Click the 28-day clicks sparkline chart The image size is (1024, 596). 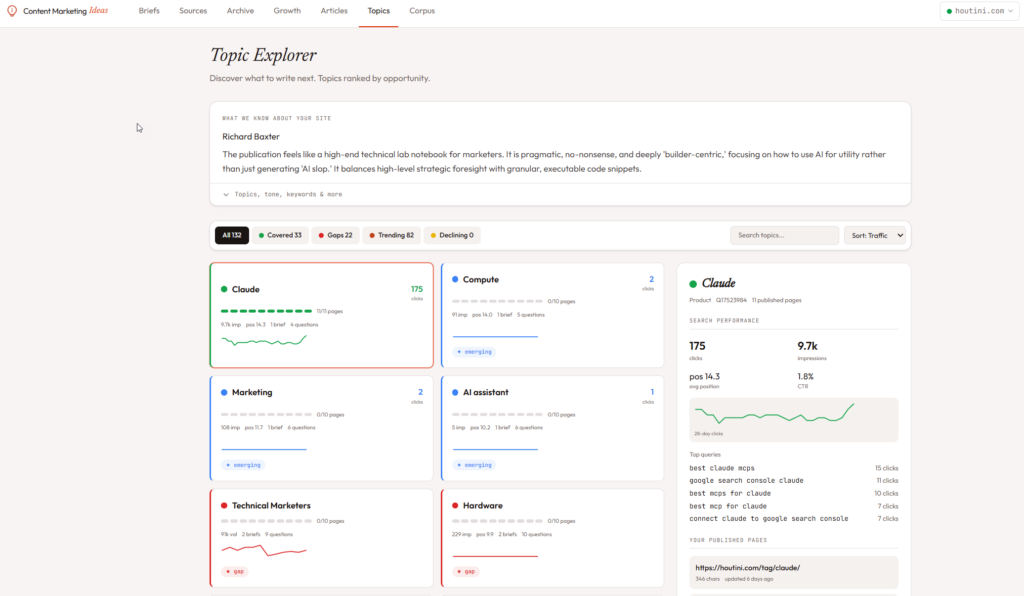pyautogui.click(x=793, y=418)
